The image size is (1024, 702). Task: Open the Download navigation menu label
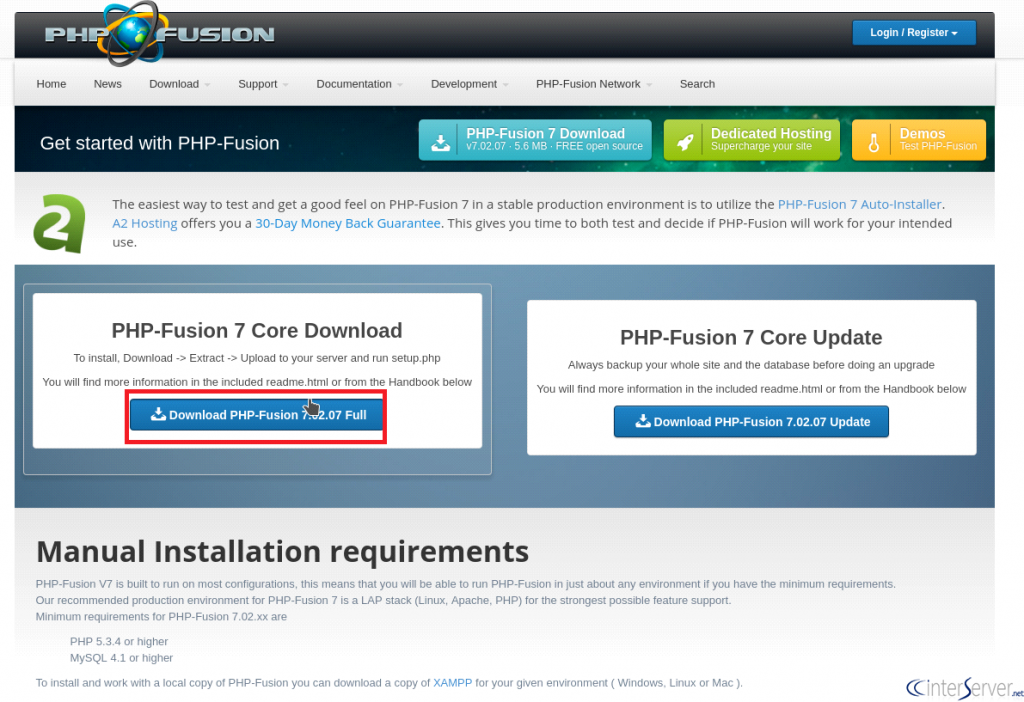pos(174,84)
